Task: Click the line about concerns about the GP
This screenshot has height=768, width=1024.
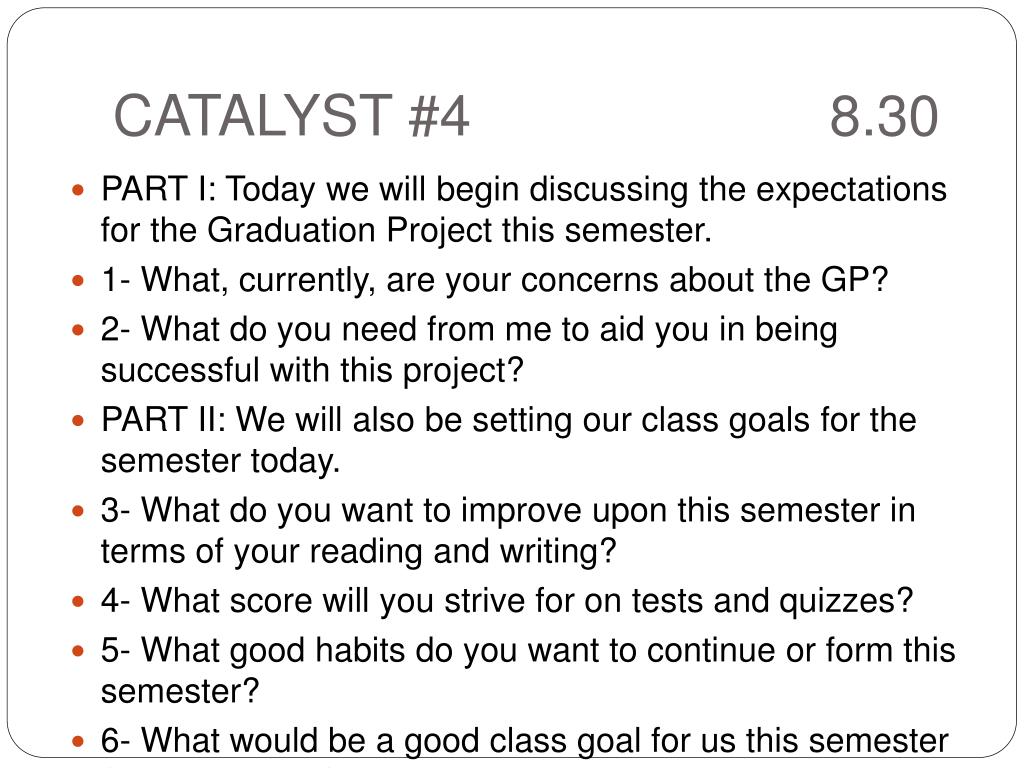Action: pyautogui.click(x=495, y=281)
